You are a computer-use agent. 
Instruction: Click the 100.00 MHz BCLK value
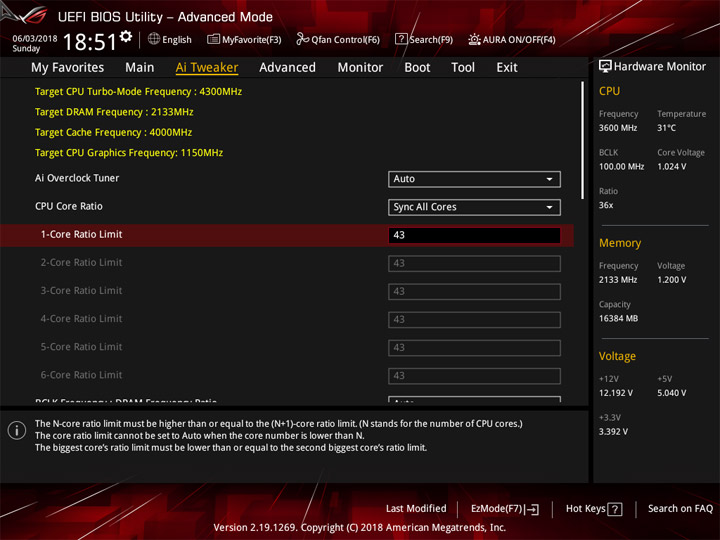point(621,166)
